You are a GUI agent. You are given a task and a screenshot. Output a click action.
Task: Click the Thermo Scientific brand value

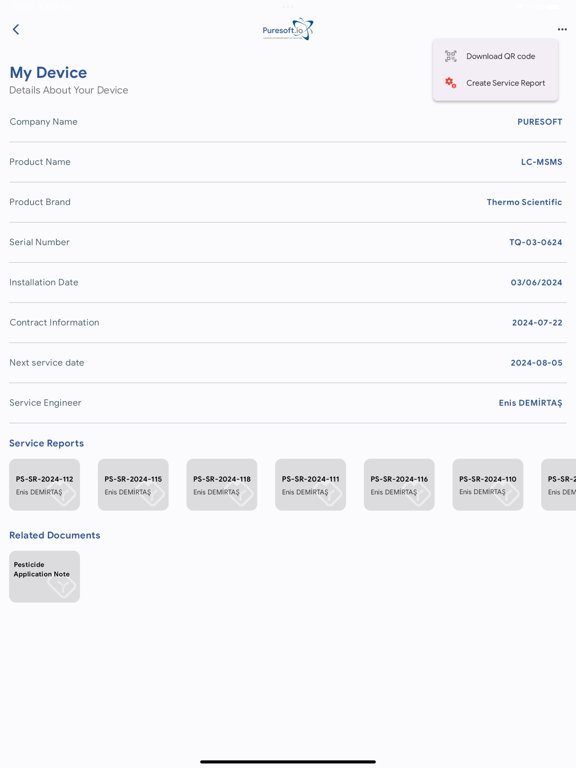tap(524, 202)
